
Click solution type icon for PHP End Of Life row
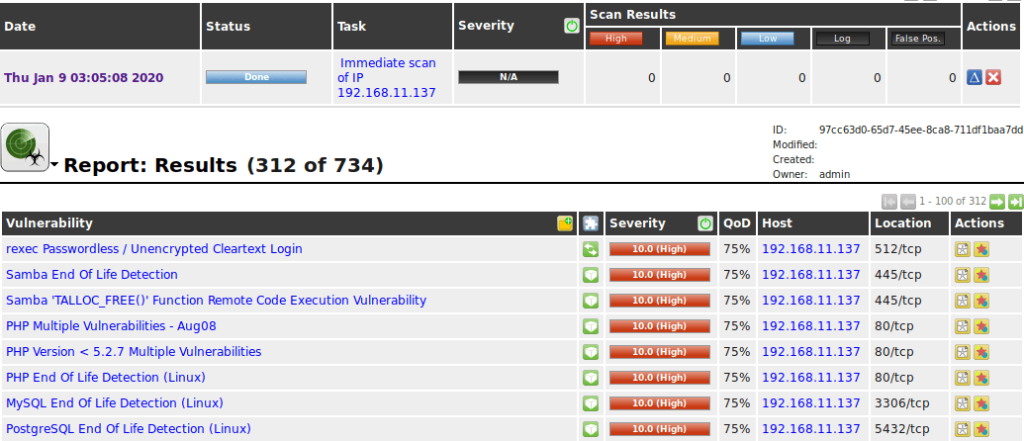(x=591, y=378)
